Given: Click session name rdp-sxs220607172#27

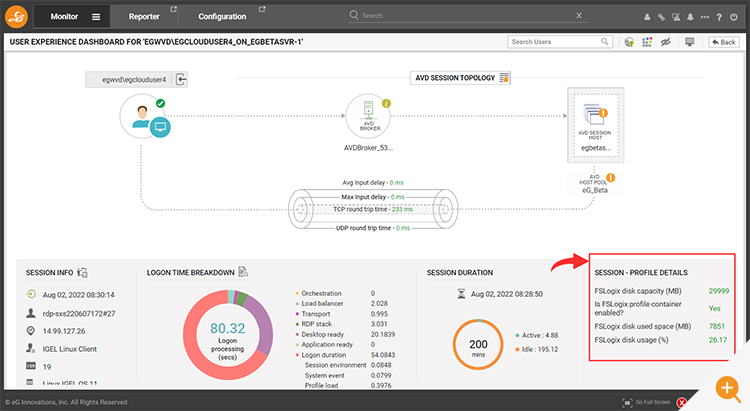Looking at the screenshot, I should [x=79, y=313].
